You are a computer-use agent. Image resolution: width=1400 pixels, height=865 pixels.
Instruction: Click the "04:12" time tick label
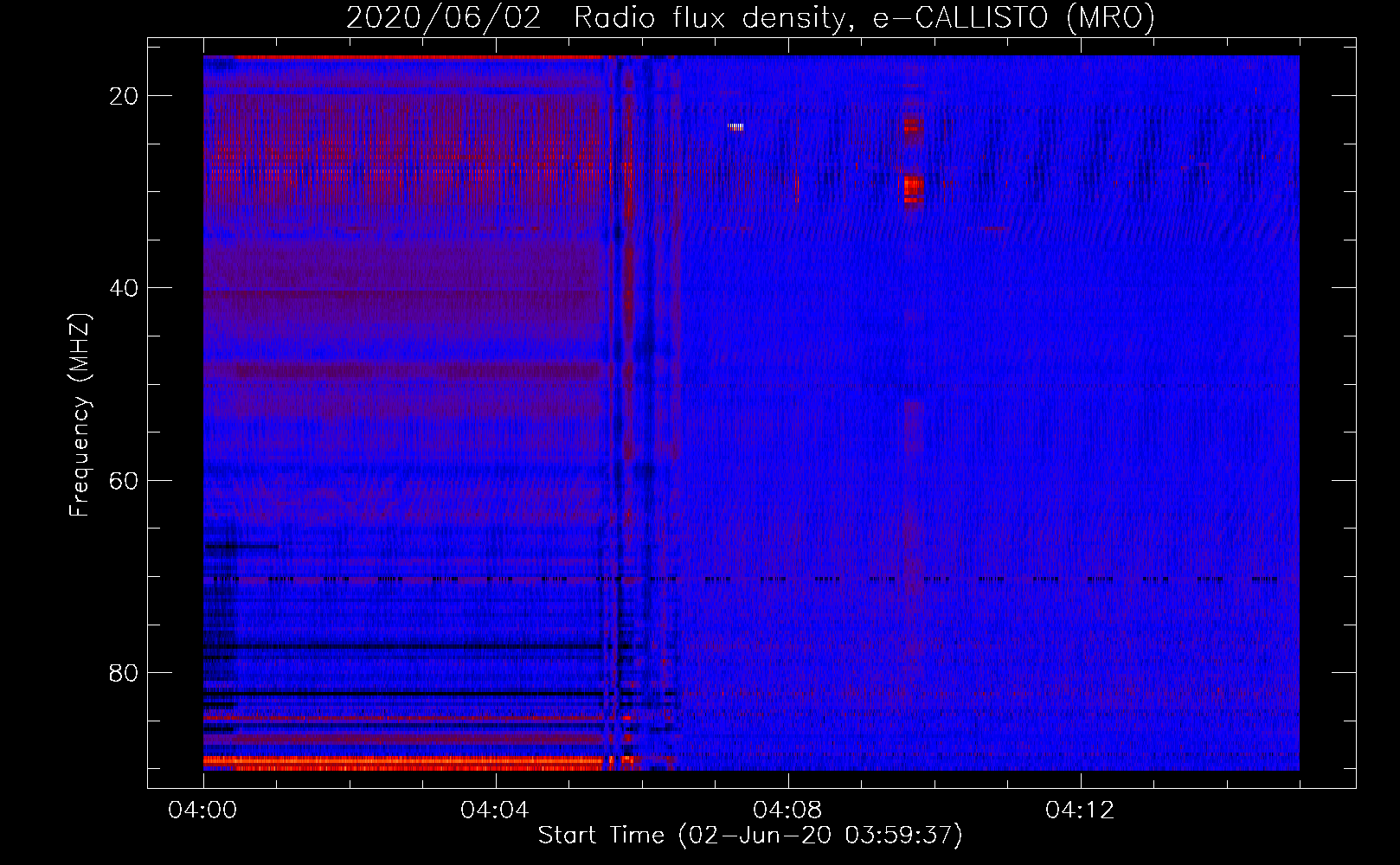[x=1080, y=811]
